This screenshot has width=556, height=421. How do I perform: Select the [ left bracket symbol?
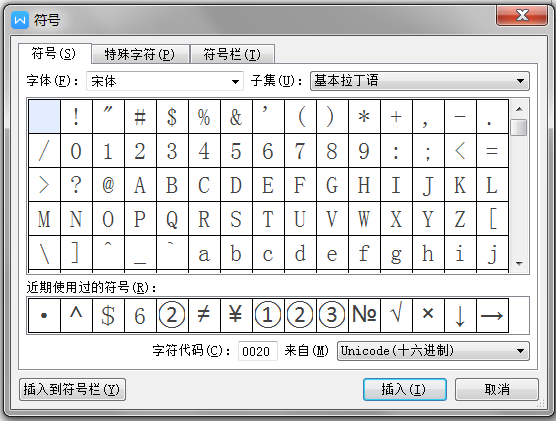(x=493, y=219)
